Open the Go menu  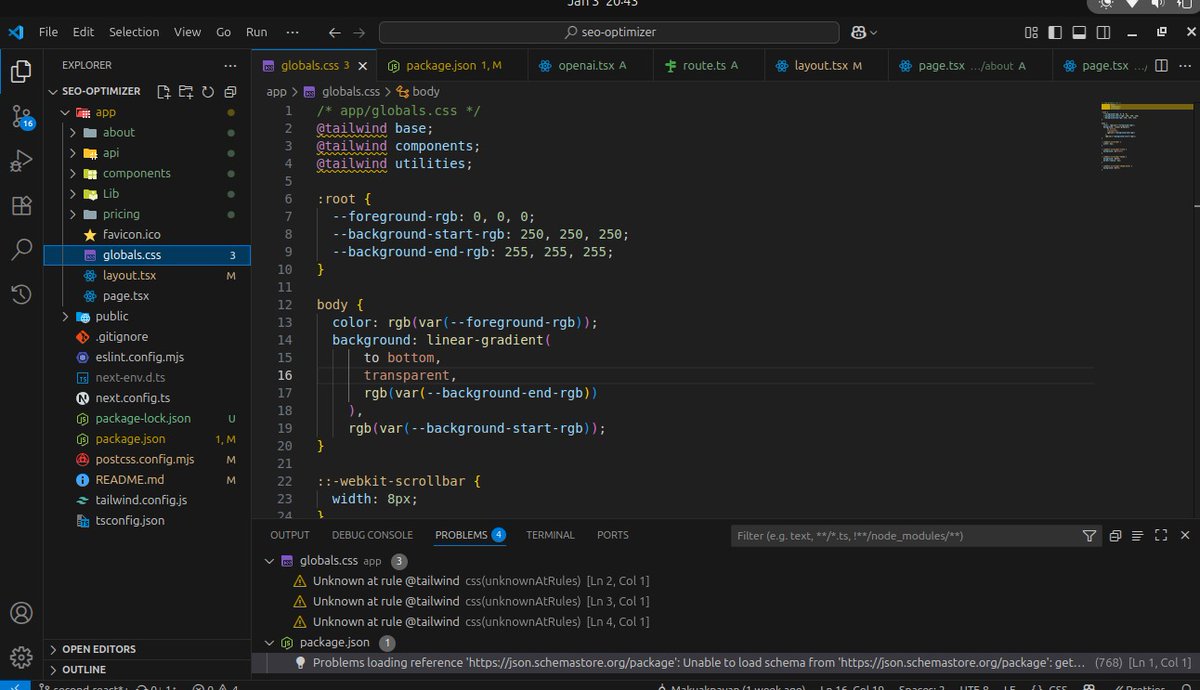pyautogui.click(x=223, y=32)
